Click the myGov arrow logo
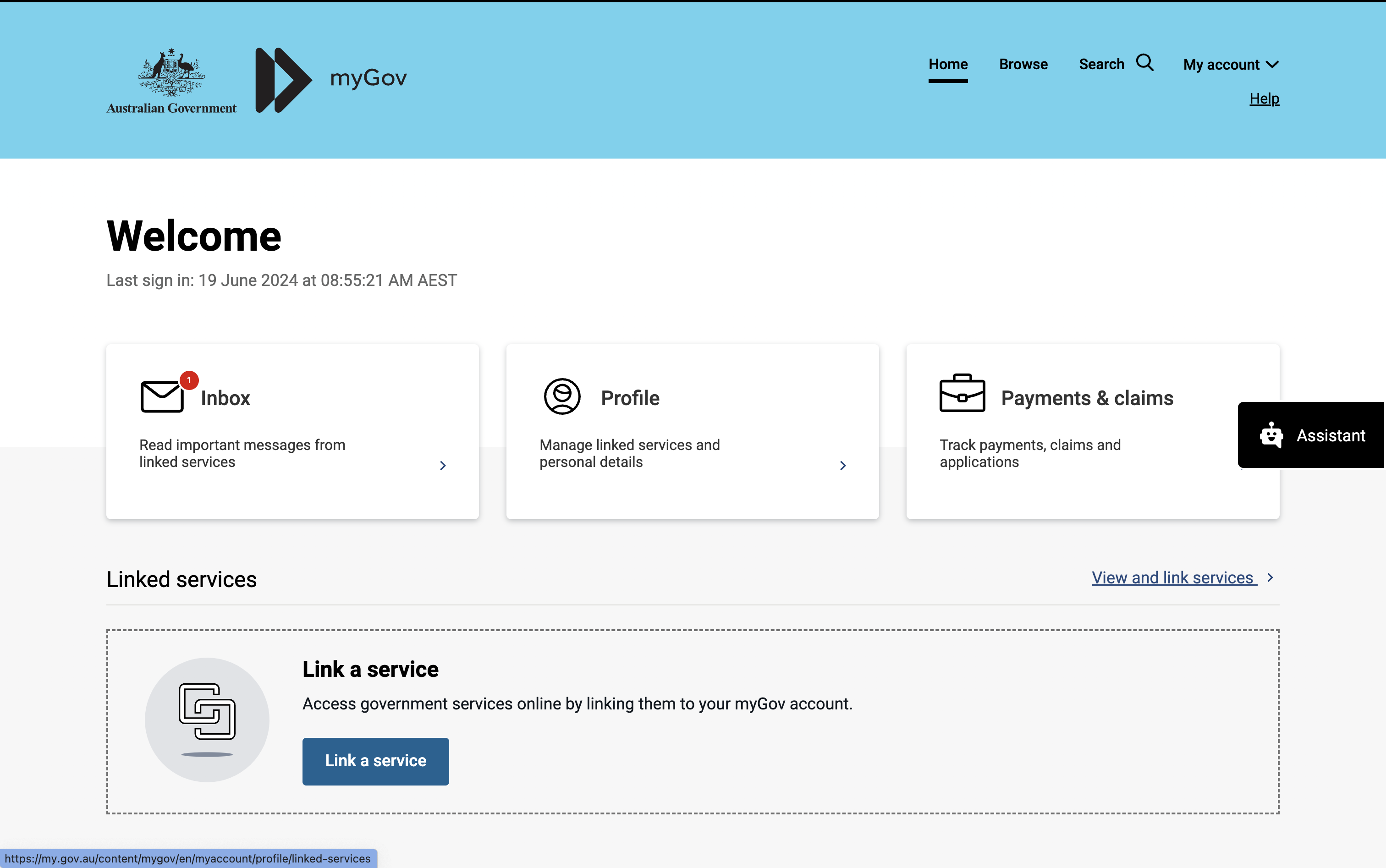The image size is (1386, 868). click(283, 80)
